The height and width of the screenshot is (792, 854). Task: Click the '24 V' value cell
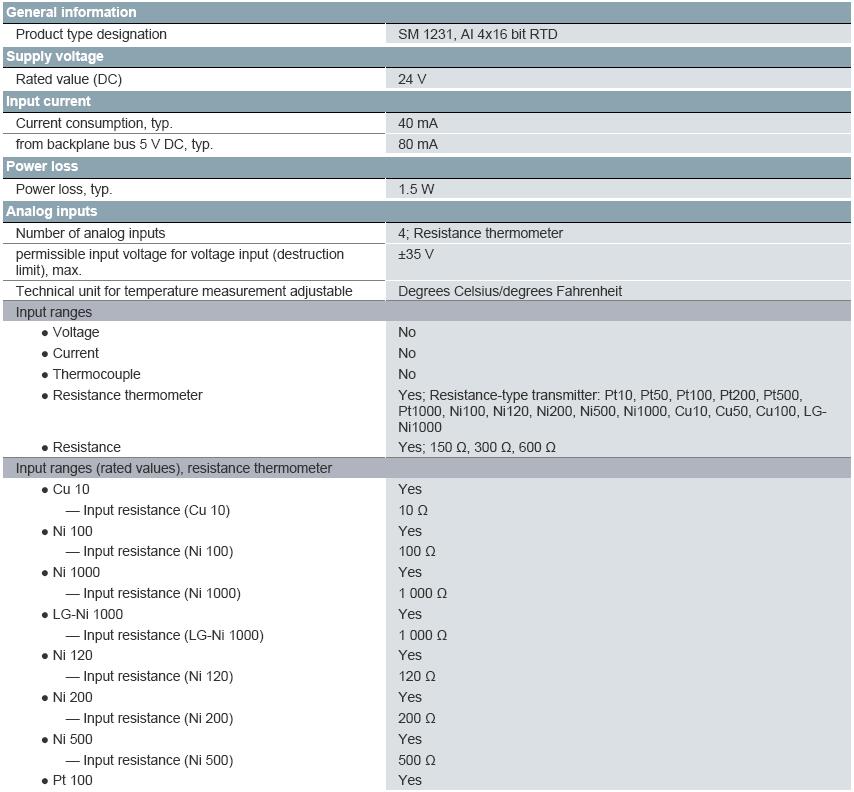(x=618, y=80)
